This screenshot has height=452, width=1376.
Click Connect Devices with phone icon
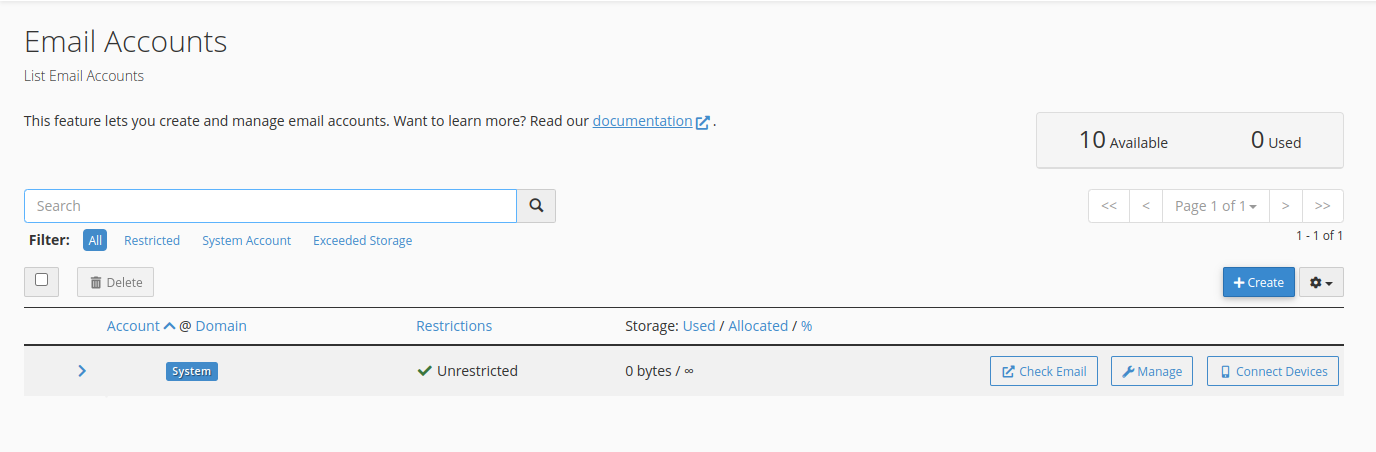[x=1272, y=372]
